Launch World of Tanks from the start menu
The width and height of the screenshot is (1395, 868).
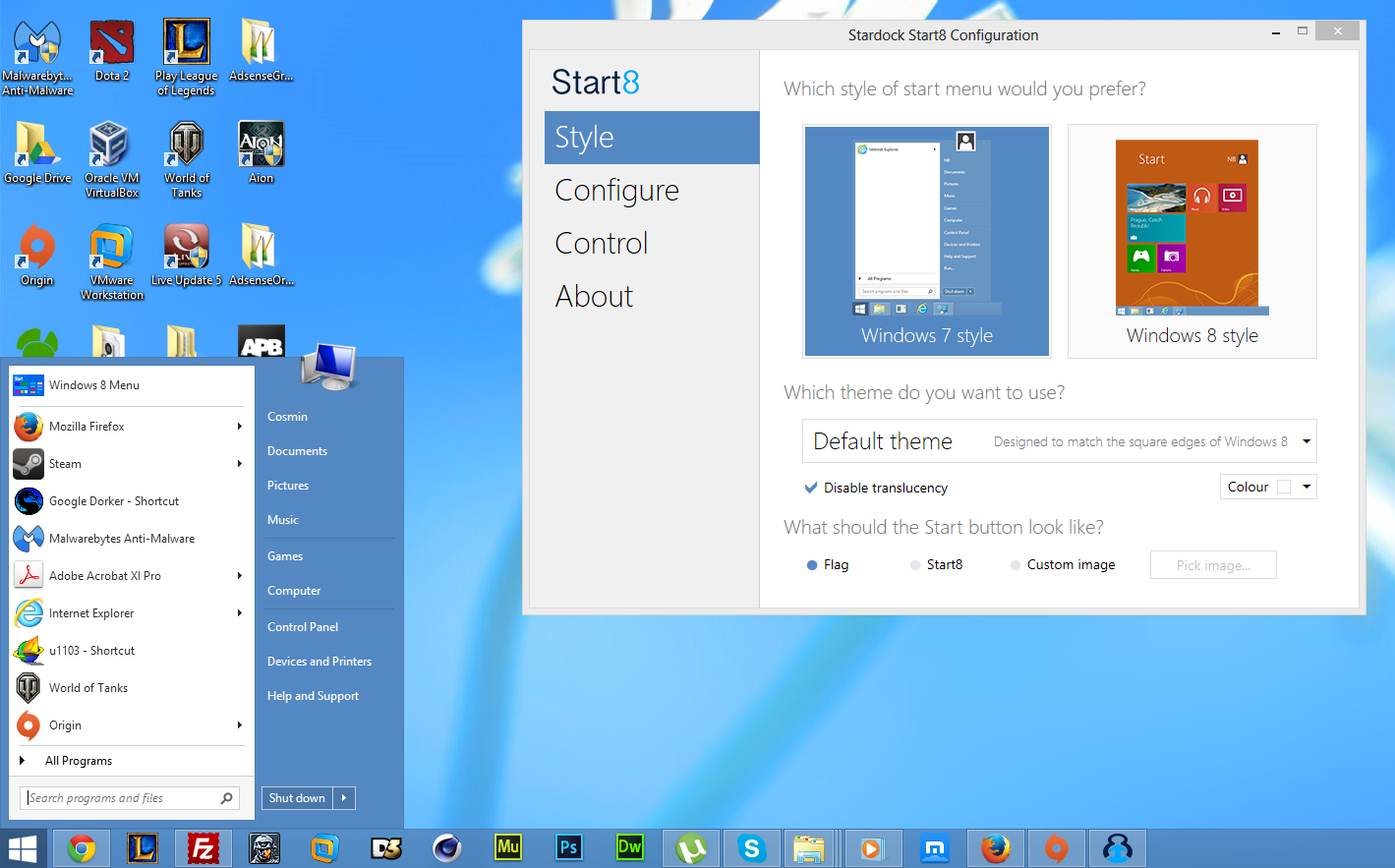pos(131,688)
